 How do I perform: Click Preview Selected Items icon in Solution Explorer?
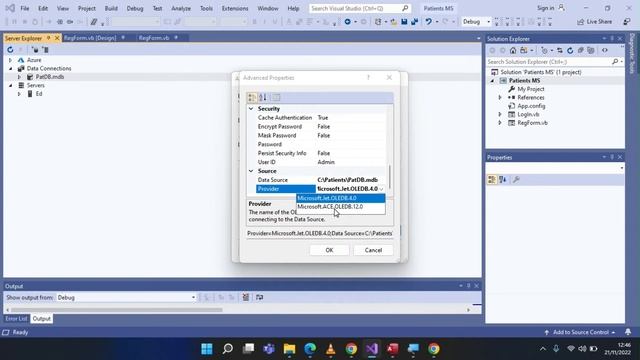click(x=604, y=50)
